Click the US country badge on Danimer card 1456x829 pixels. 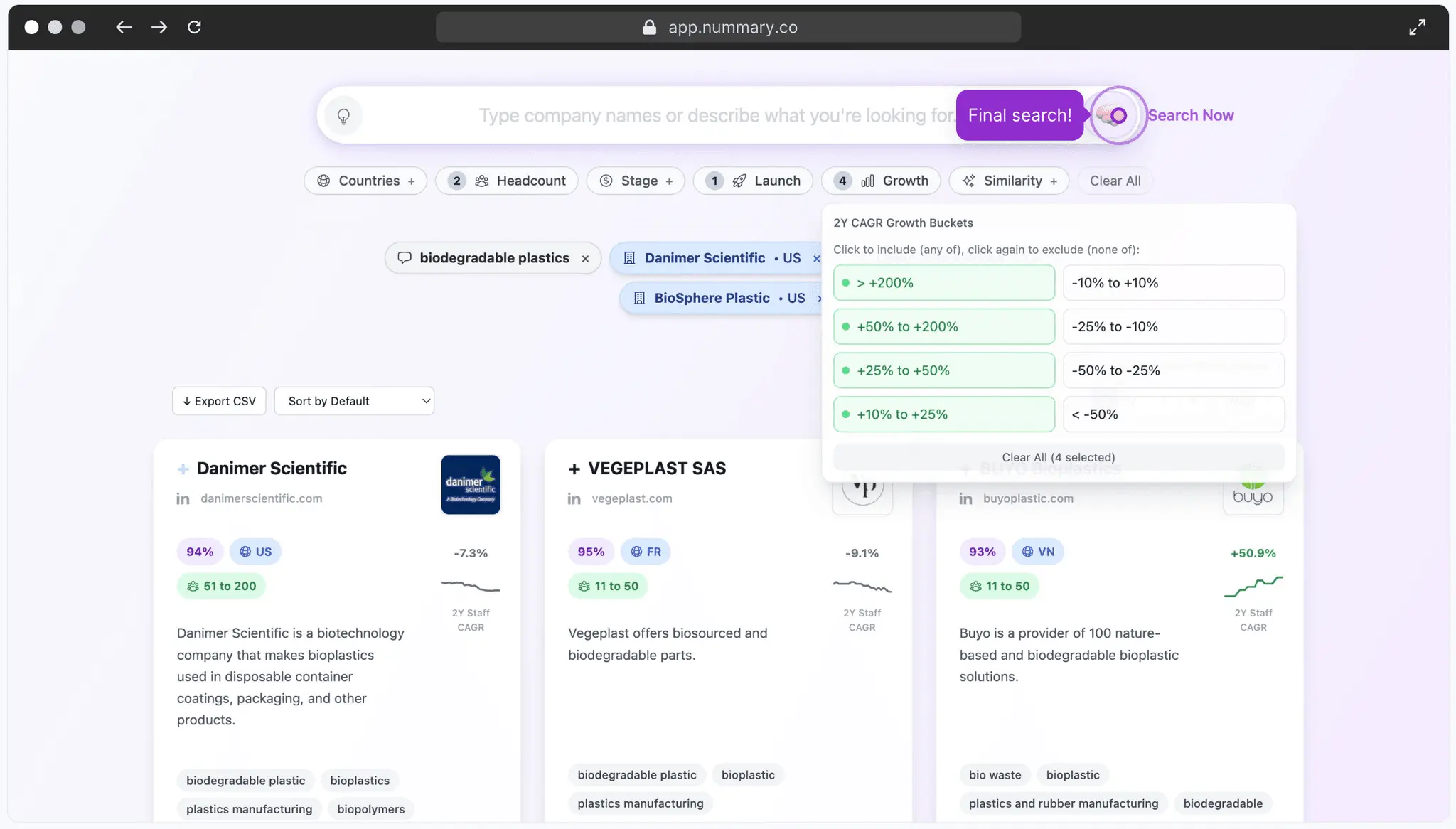click(x=255, y=552)
